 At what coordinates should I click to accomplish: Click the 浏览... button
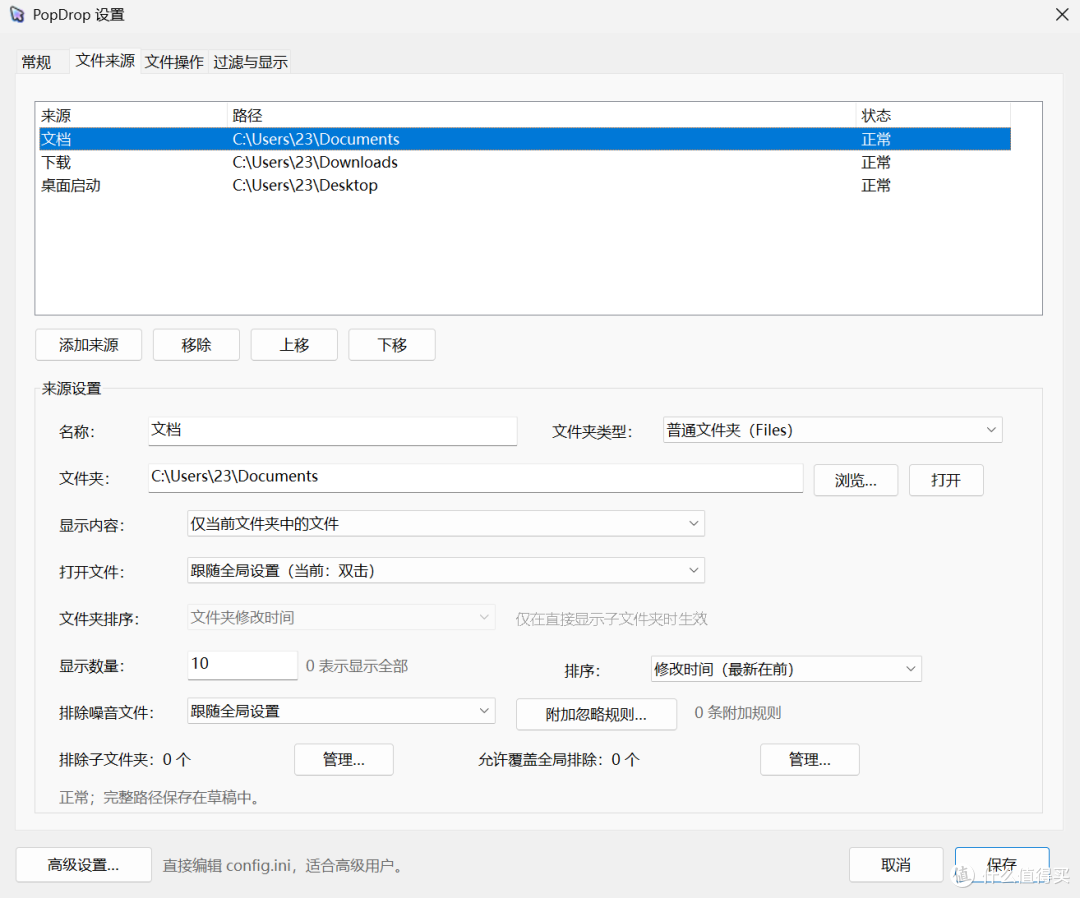[x=855, y=480]
